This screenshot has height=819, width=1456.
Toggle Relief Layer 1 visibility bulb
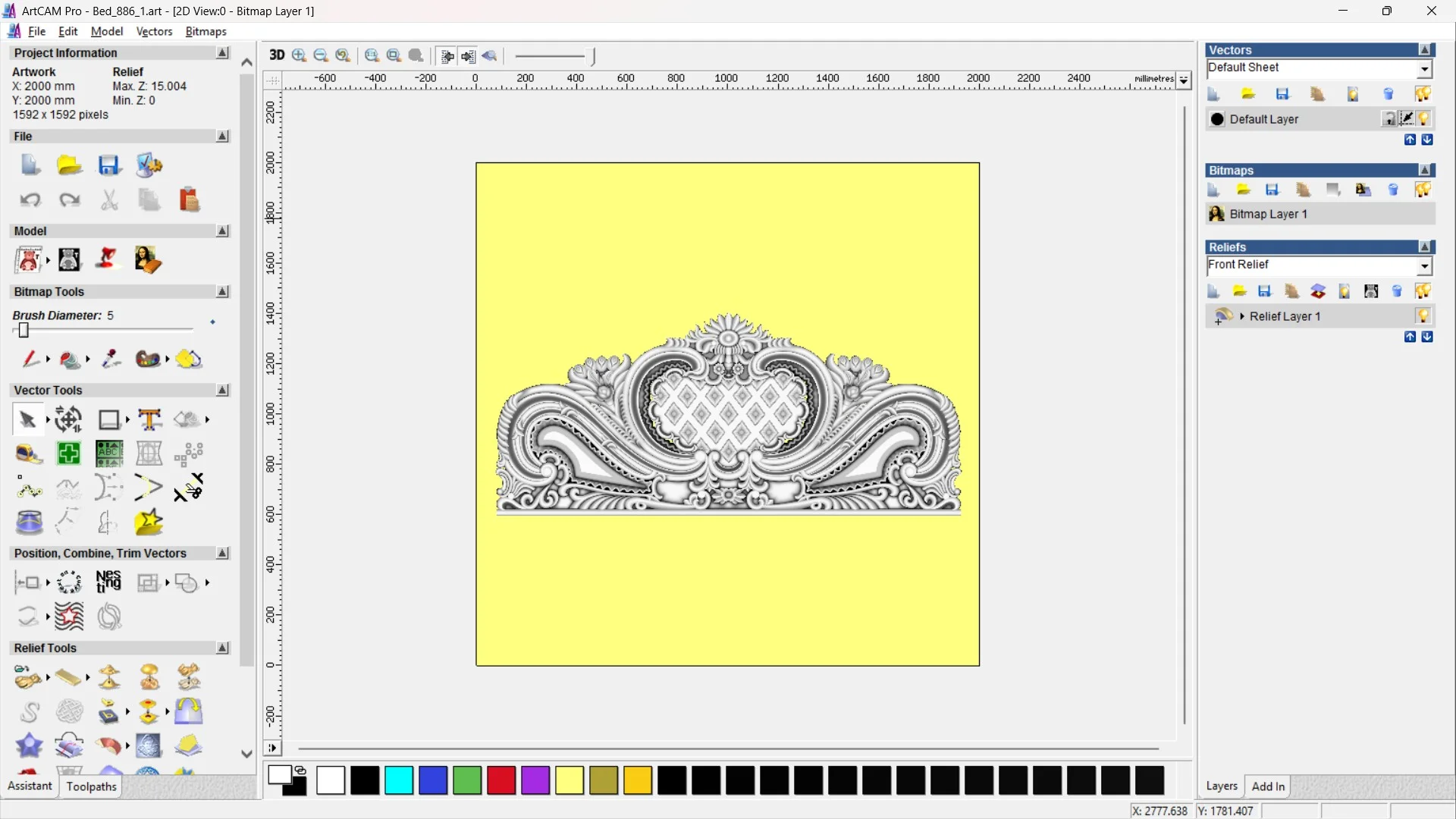click(x=1423, y=316)
